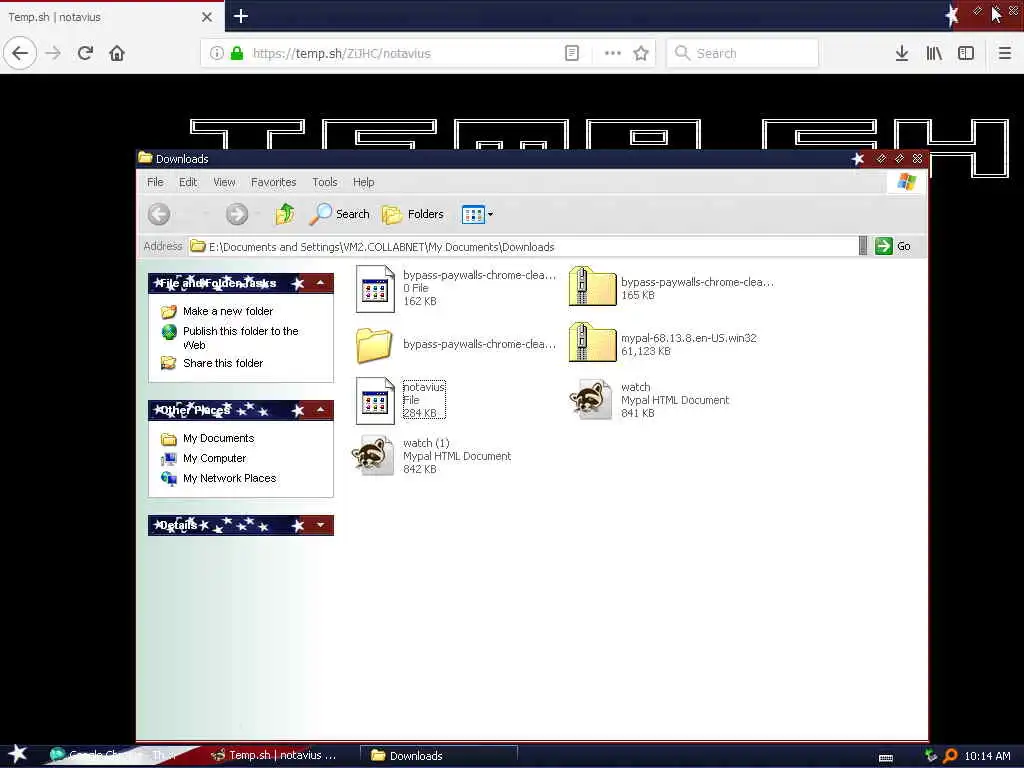Expand the Details panel
The height and width of the screenshot is (768, 1024).
[320, 525]
